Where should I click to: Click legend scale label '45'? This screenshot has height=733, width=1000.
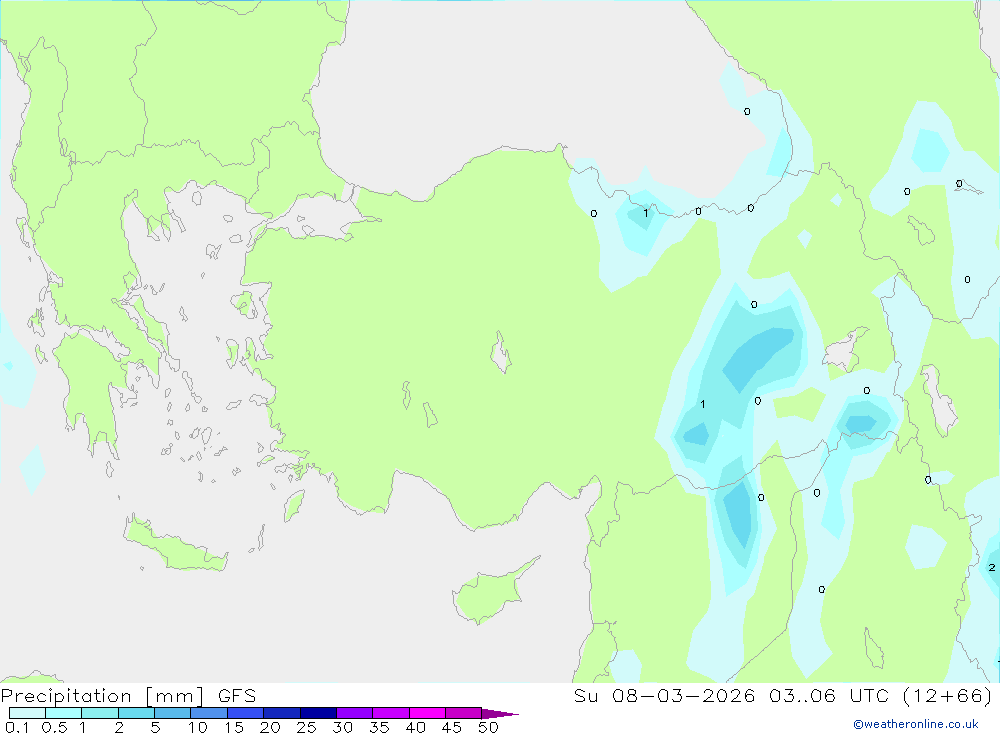tap(452, 727)
